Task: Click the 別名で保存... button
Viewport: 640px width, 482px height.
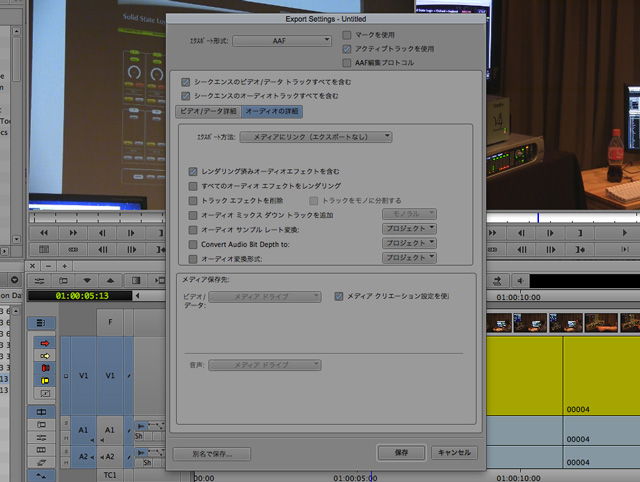Action: 212,454
